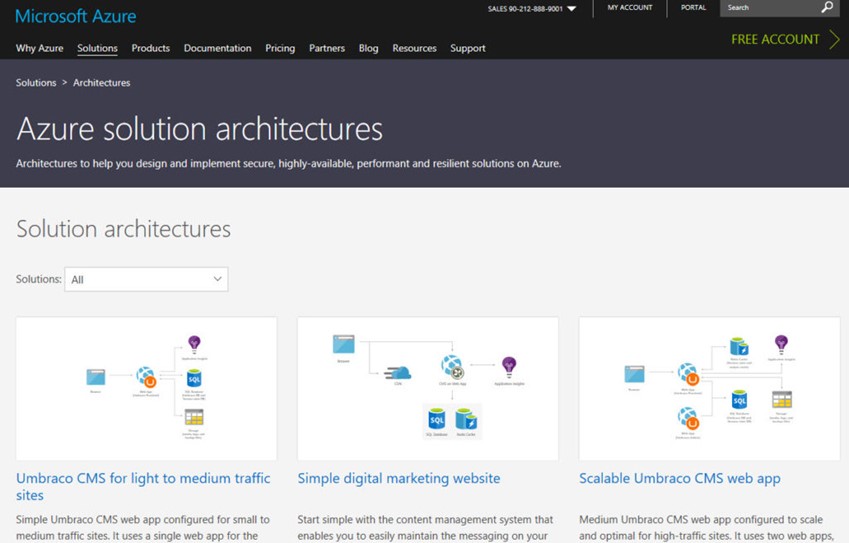Open the Why Azure menu

click(x=40, y=48)
